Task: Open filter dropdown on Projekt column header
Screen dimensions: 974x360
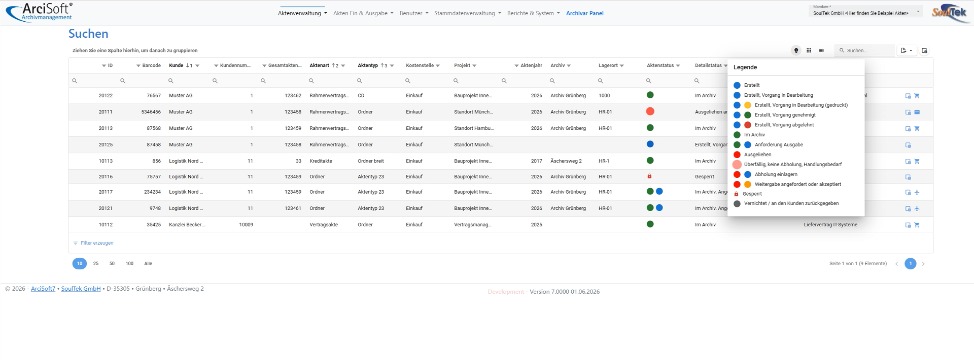Action: click(475, 65)
